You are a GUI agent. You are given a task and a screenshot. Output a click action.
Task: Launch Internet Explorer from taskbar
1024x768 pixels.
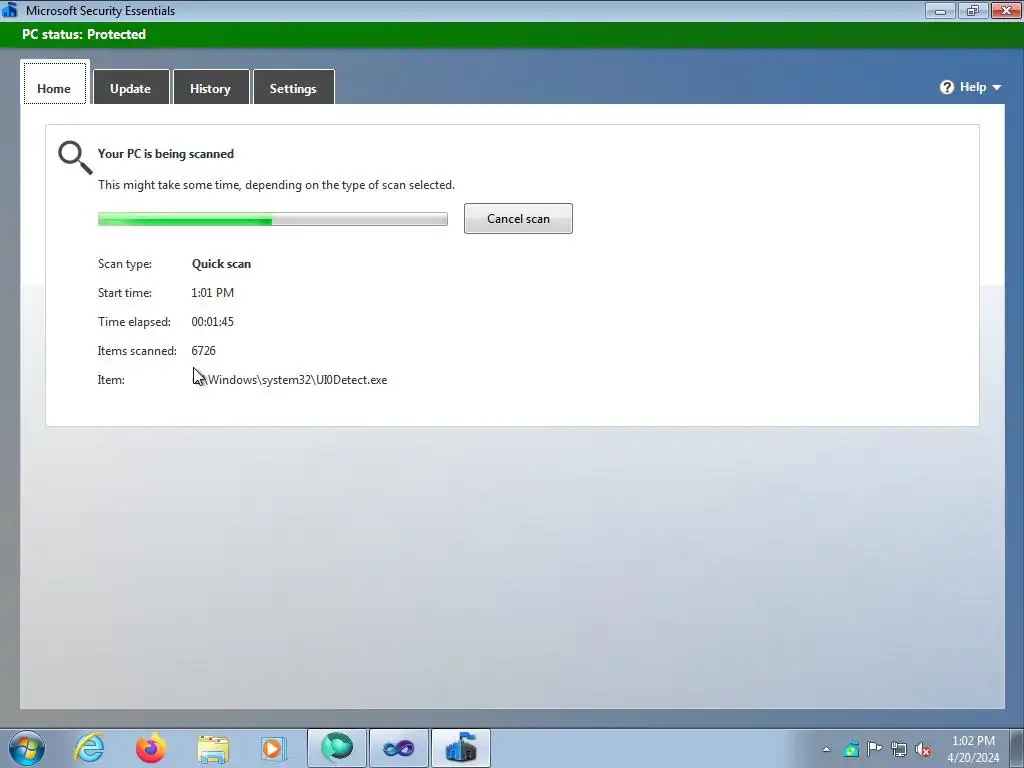click(89, 748)
